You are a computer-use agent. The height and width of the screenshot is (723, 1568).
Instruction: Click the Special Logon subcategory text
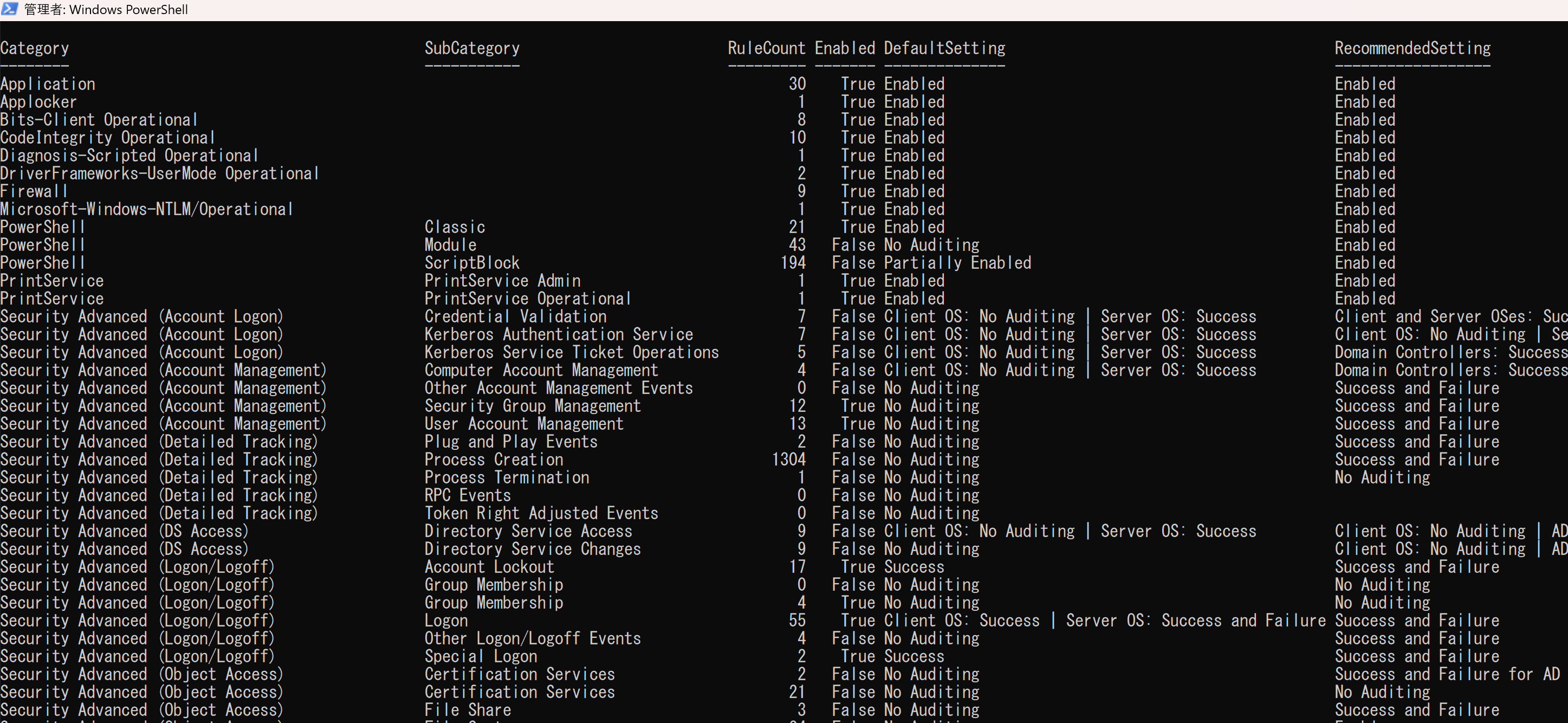[x=481, y=657]
